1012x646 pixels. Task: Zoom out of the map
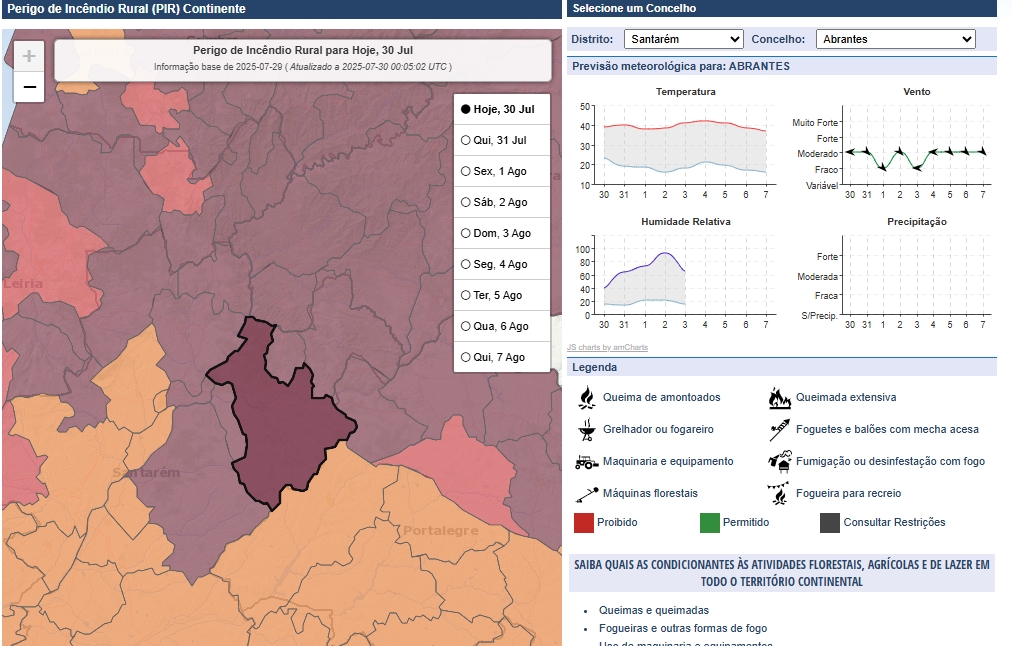pos(29,88)
